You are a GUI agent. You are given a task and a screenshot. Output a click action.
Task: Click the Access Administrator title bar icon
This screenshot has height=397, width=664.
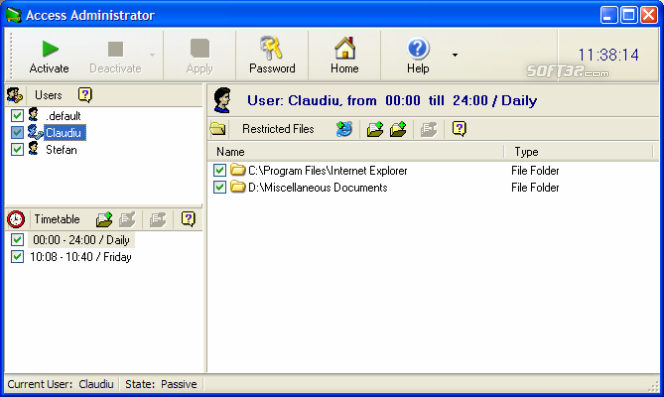(x=14, y=15)
